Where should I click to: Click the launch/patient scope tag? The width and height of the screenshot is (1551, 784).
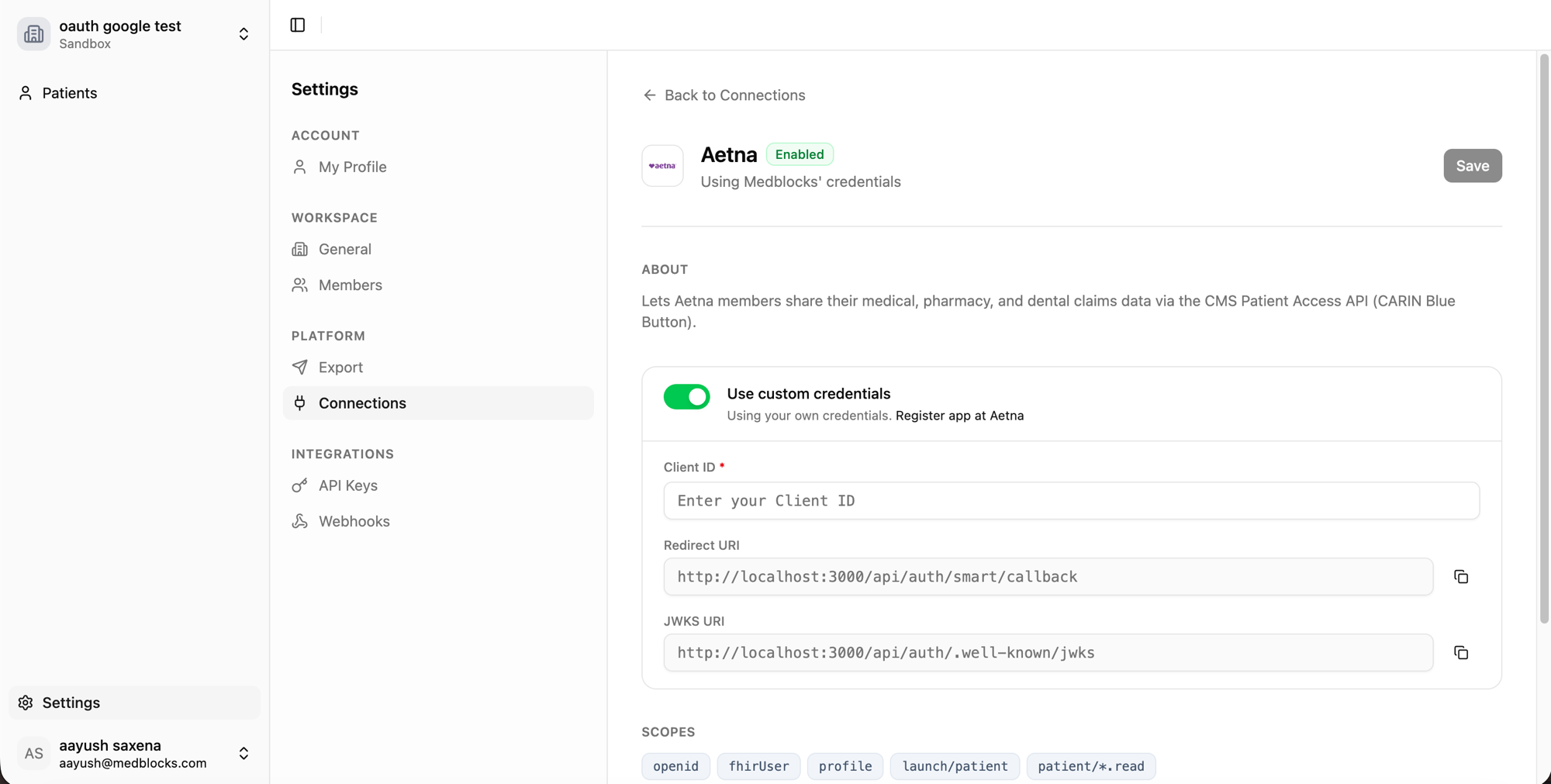pyautogui.click(x=955, y=766)
